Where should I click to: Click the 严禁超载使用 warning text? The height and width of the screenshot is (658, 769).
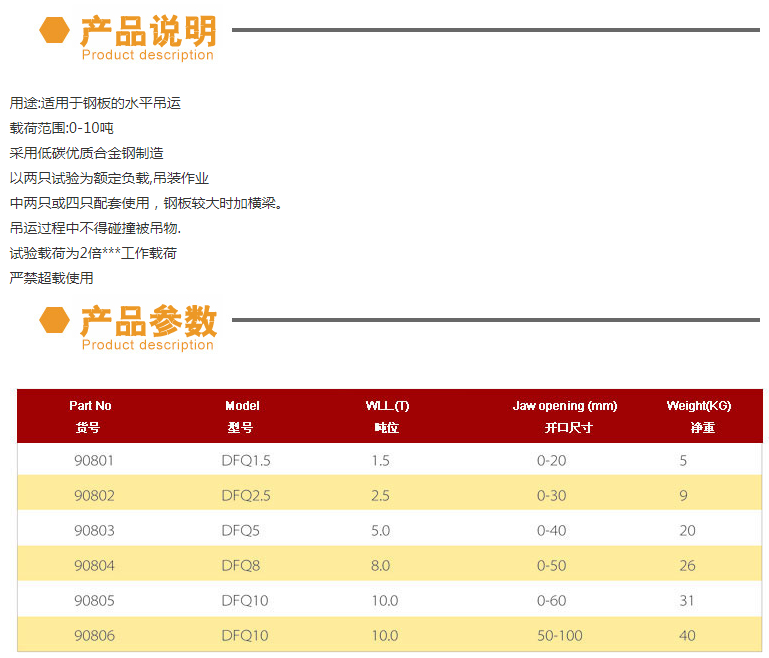[x=51, y=278]
